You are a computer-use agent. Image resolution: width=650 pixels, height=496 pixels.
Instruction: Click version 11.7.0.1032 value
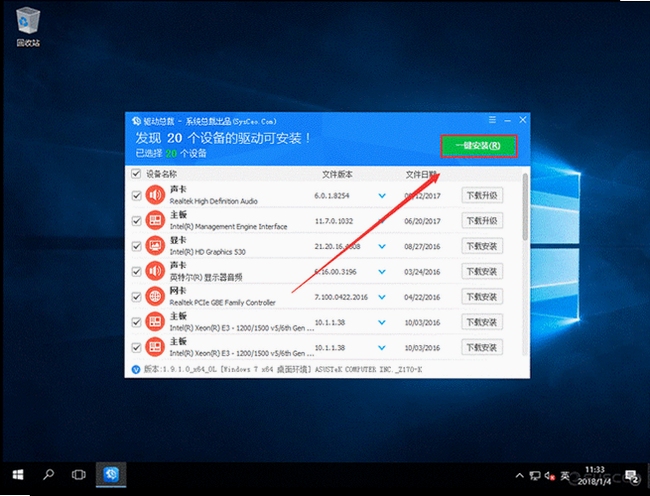334,221
